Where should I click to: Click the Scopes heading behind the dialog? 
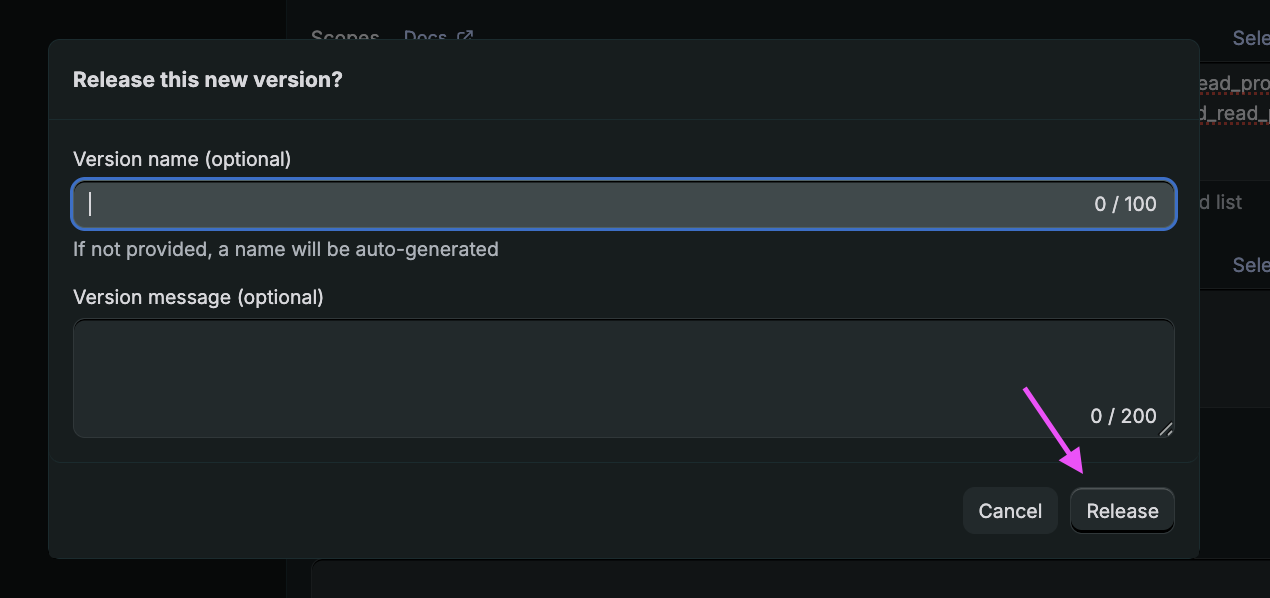[x=344, y=36]
